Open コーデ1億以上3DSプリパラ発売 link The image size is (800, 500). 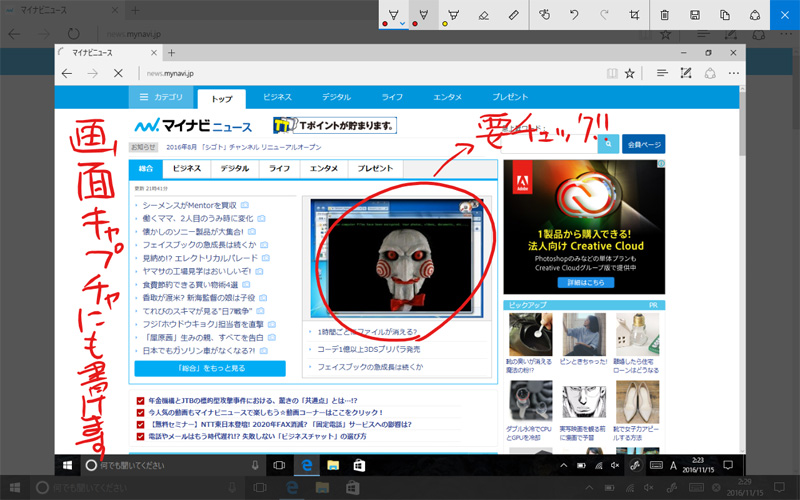(x=368, y=349)
